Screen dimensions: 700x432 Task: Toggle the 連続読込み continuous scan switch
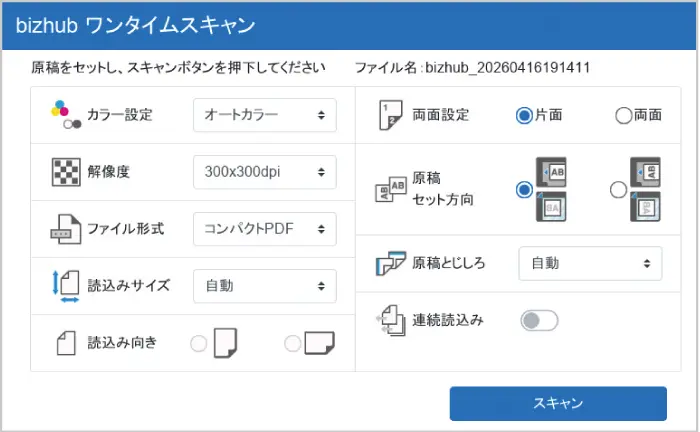539,320
